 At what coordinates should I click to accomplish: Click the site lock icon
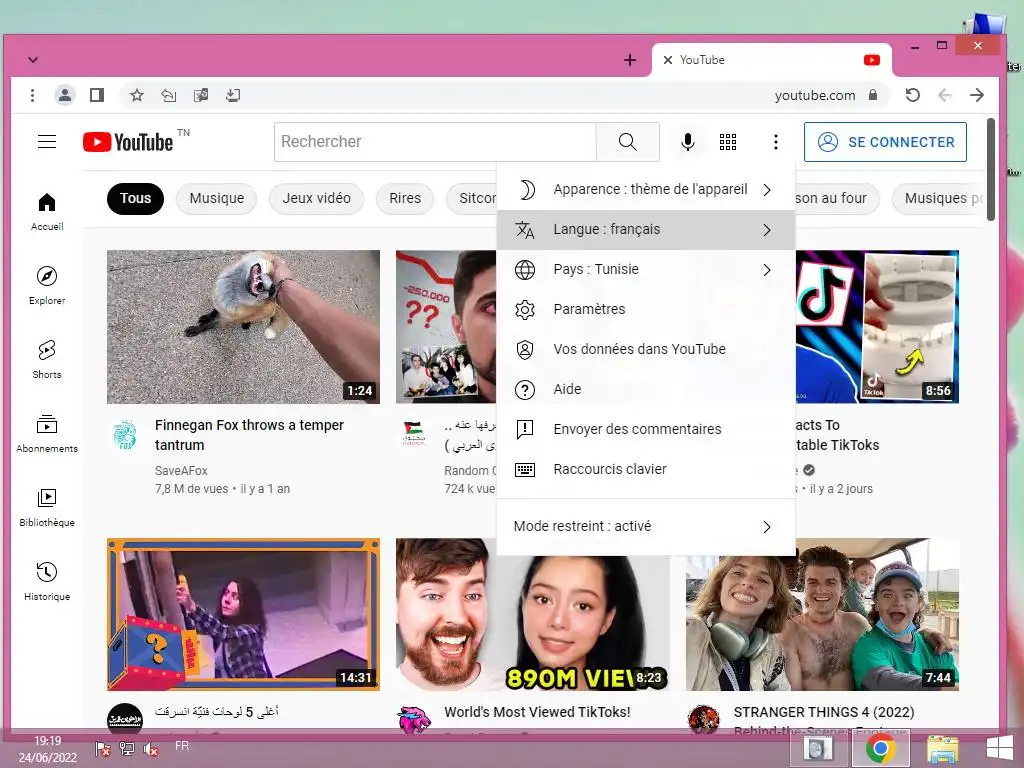point(873,95)
